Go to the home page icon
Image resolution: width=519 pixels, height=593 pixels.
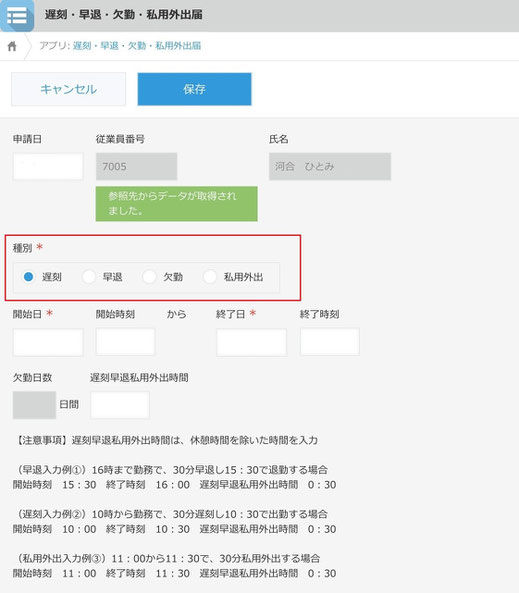pos(12,46)
